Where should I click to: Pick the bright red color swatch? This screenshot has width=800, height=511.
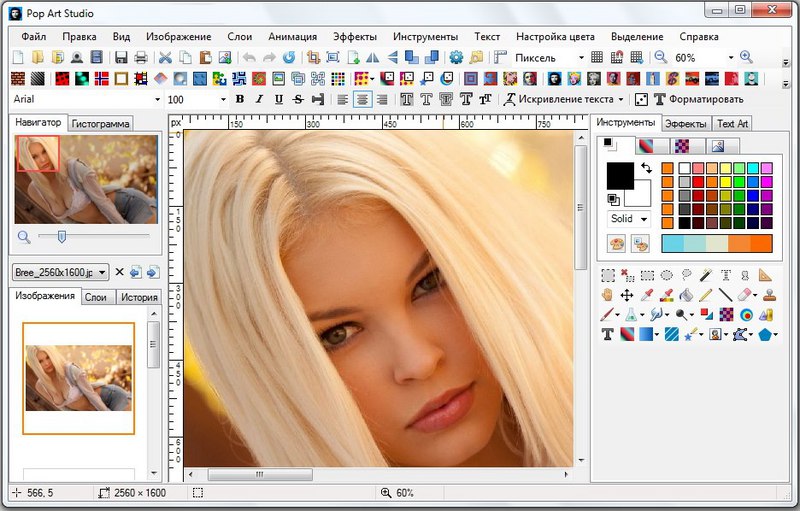698,182
